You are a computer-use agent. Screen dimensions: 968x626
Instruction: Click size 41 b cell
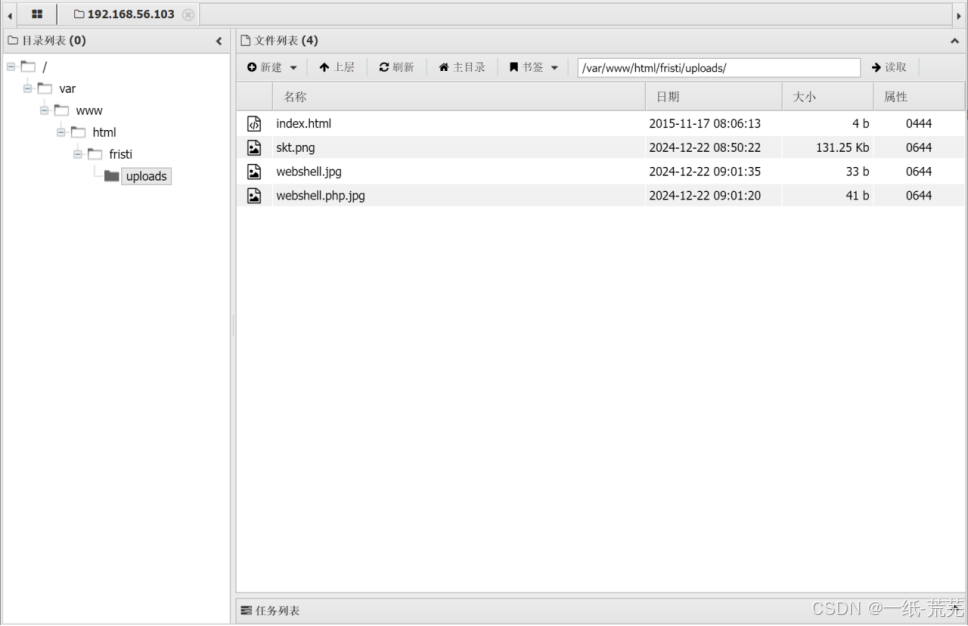857,196
